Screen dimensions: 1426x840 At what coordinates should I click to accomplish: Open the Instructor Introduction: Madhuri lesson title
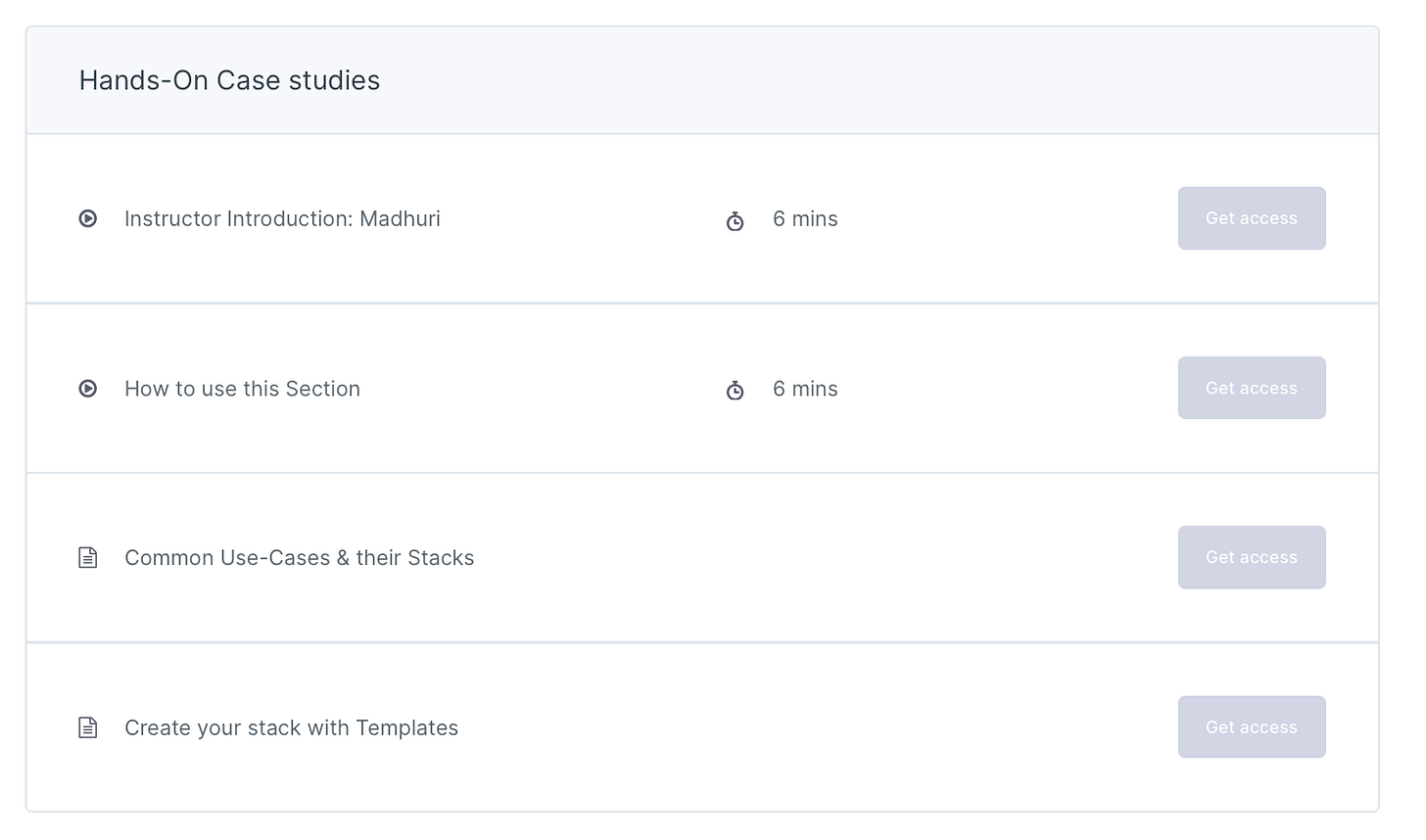282,219
